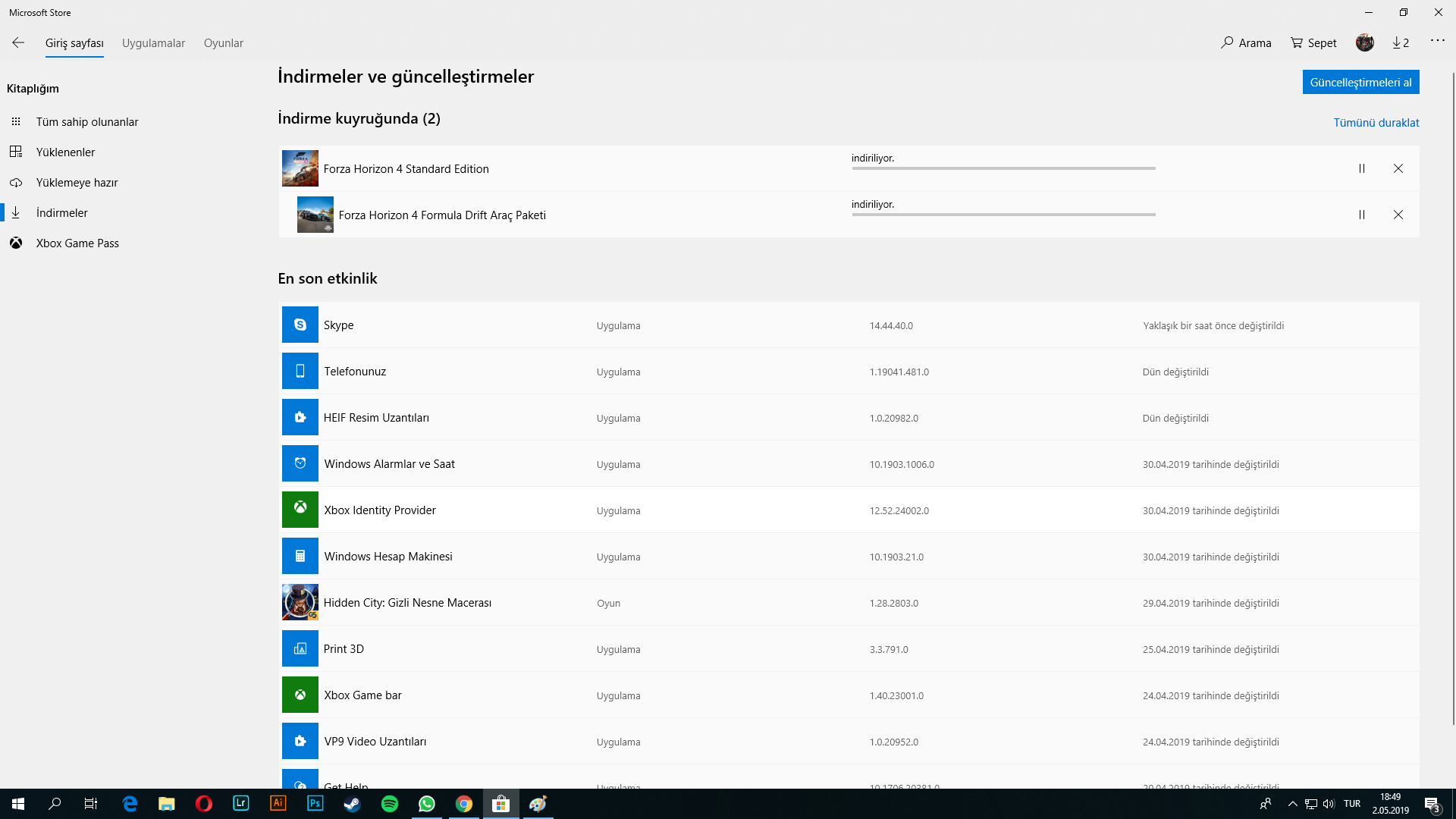Select İndirmeler in sidebar

(x=62, y=213)
